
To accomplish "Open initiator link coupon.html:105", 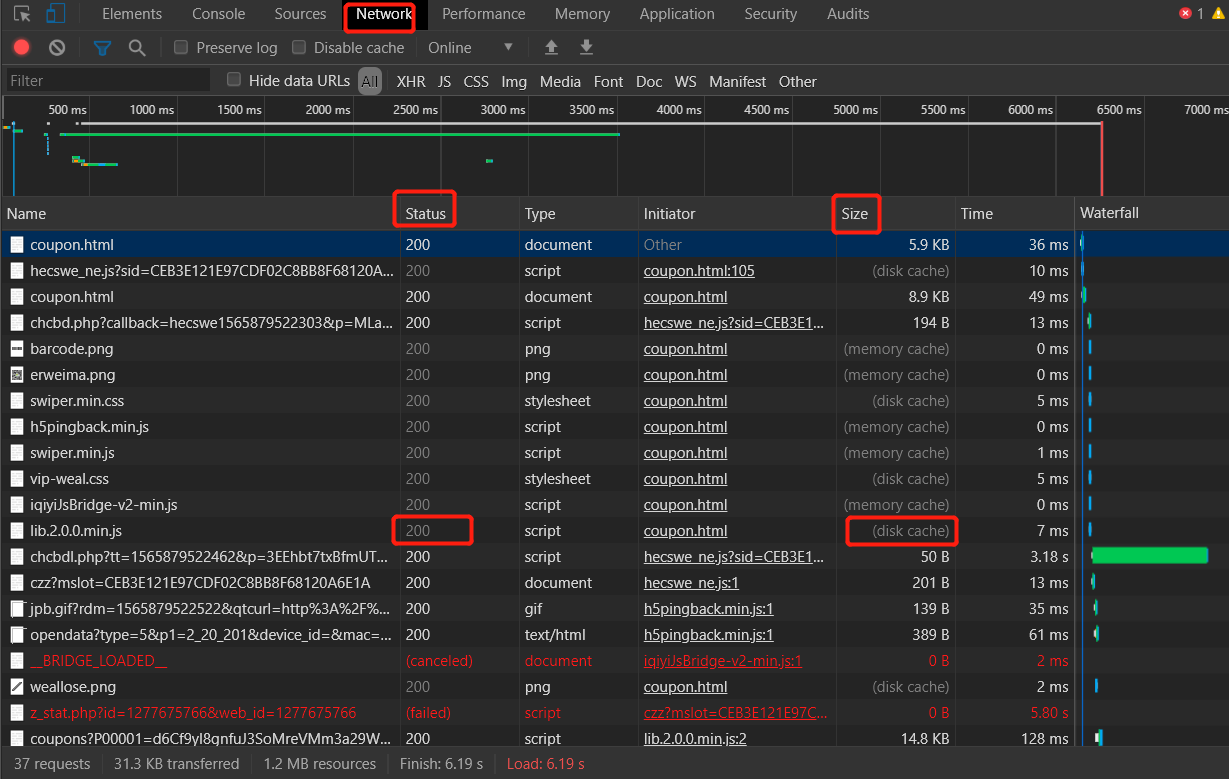I will (x=699, y=271).
